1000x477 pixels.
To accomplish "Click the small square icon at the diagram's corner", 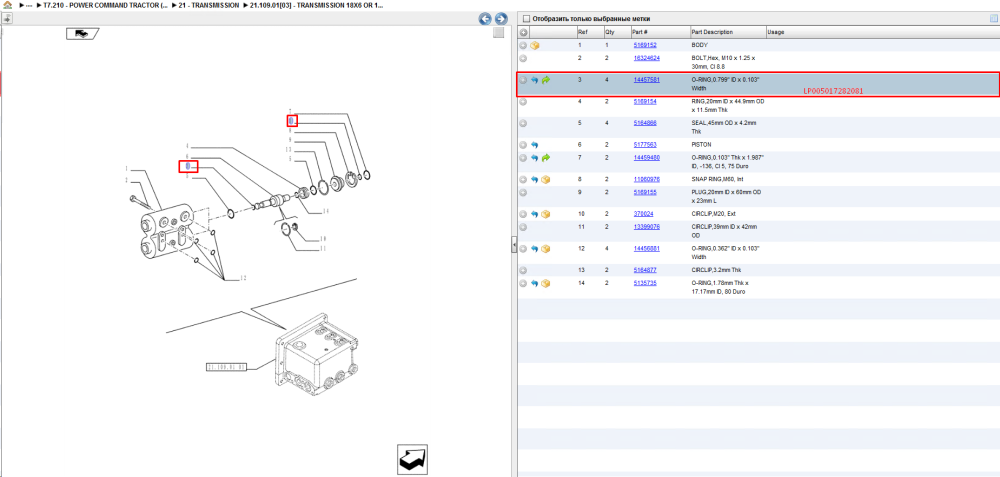I will pos(499,33).
